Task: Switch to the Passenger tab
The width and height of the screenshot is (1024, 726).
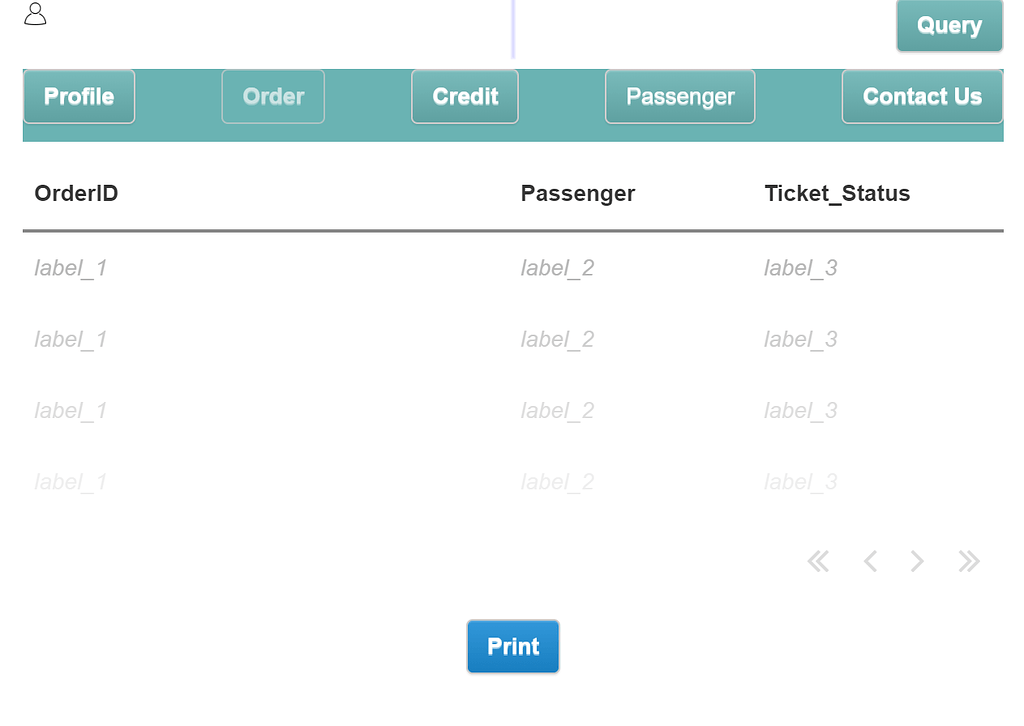Action: pos(680,96)
